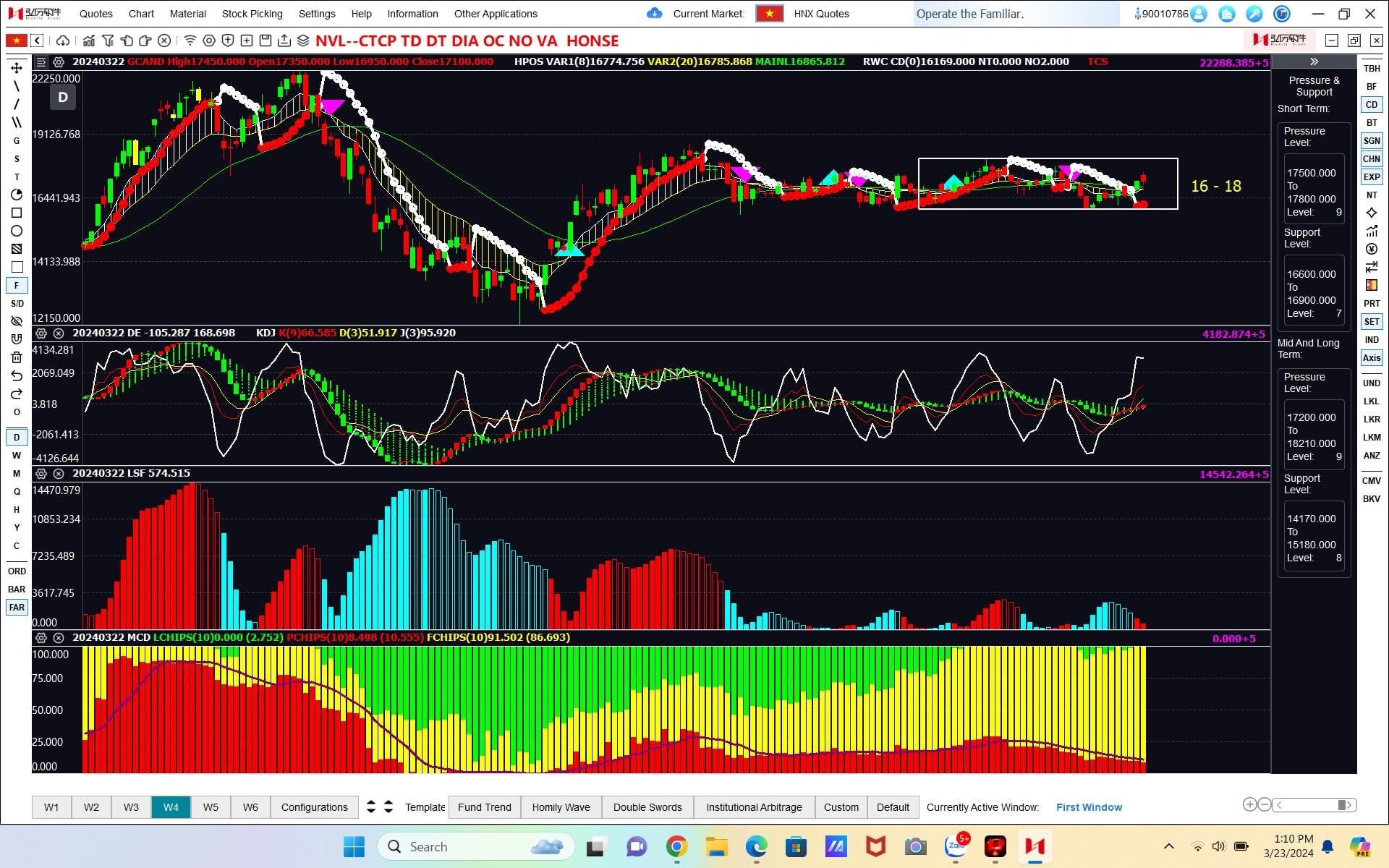Click the Windows taskbar Search box
This screenshot has width=1389, height=868.
click(x=476, y=846)
